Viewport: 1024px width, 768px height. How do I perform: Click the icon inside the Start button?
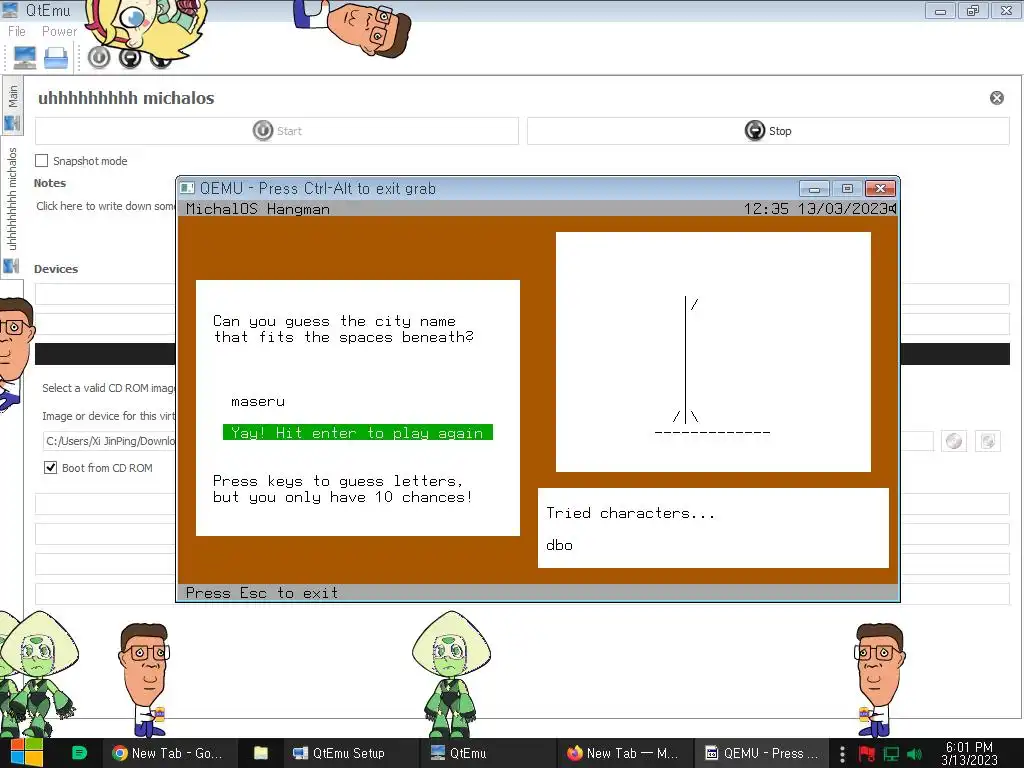click(263, 131)
